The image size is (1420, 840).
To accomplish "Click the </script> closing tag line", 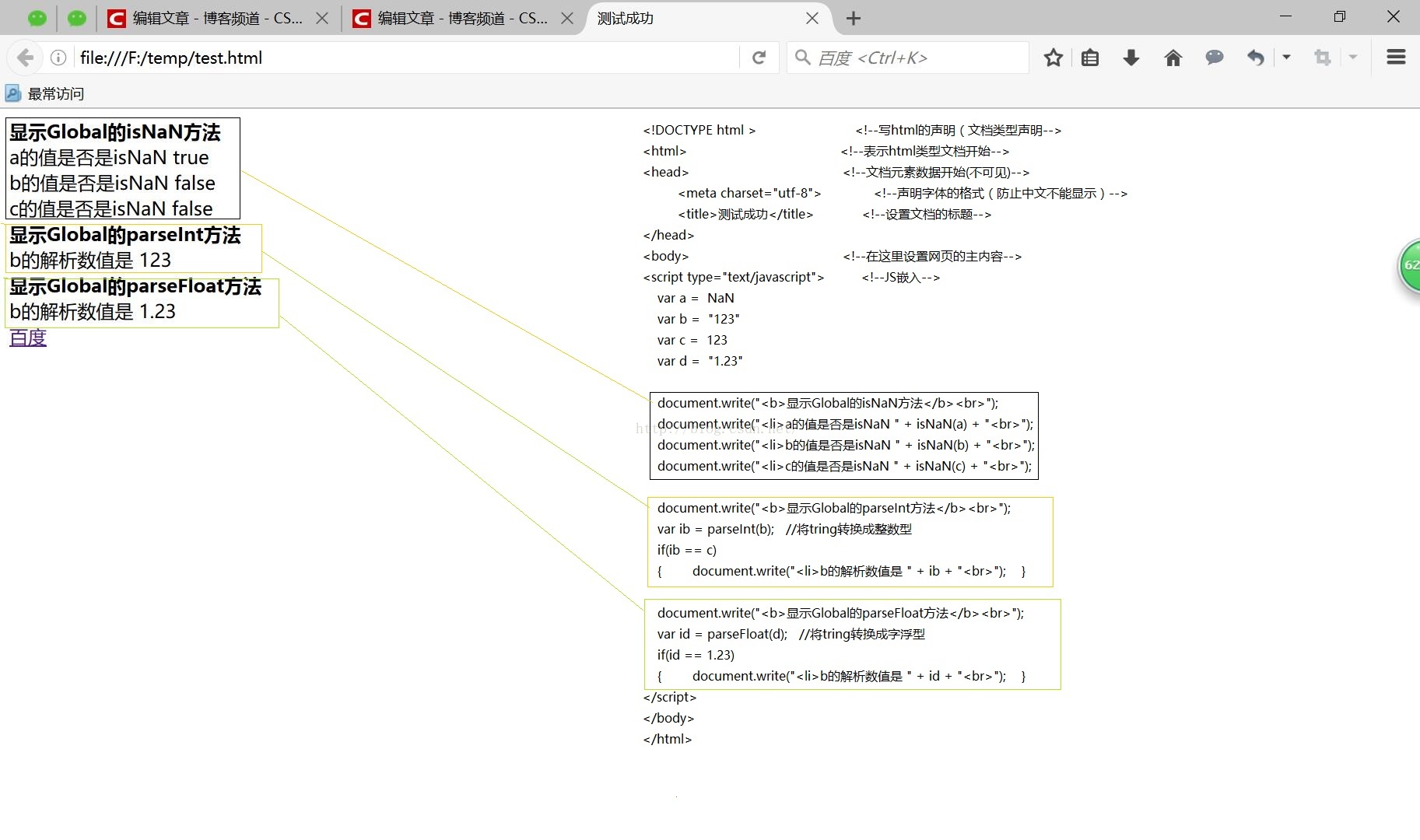I will click(x=669, y=697).
